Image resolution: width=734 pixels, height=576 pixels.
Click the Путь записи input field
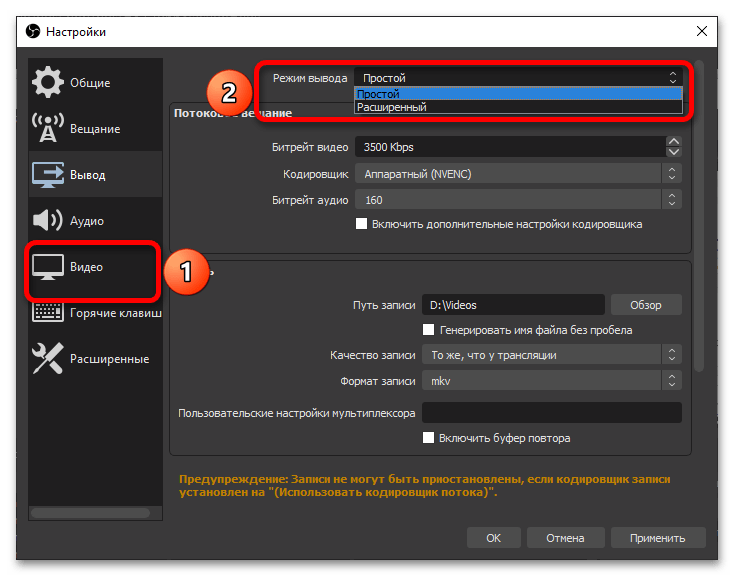click(514, 305)
